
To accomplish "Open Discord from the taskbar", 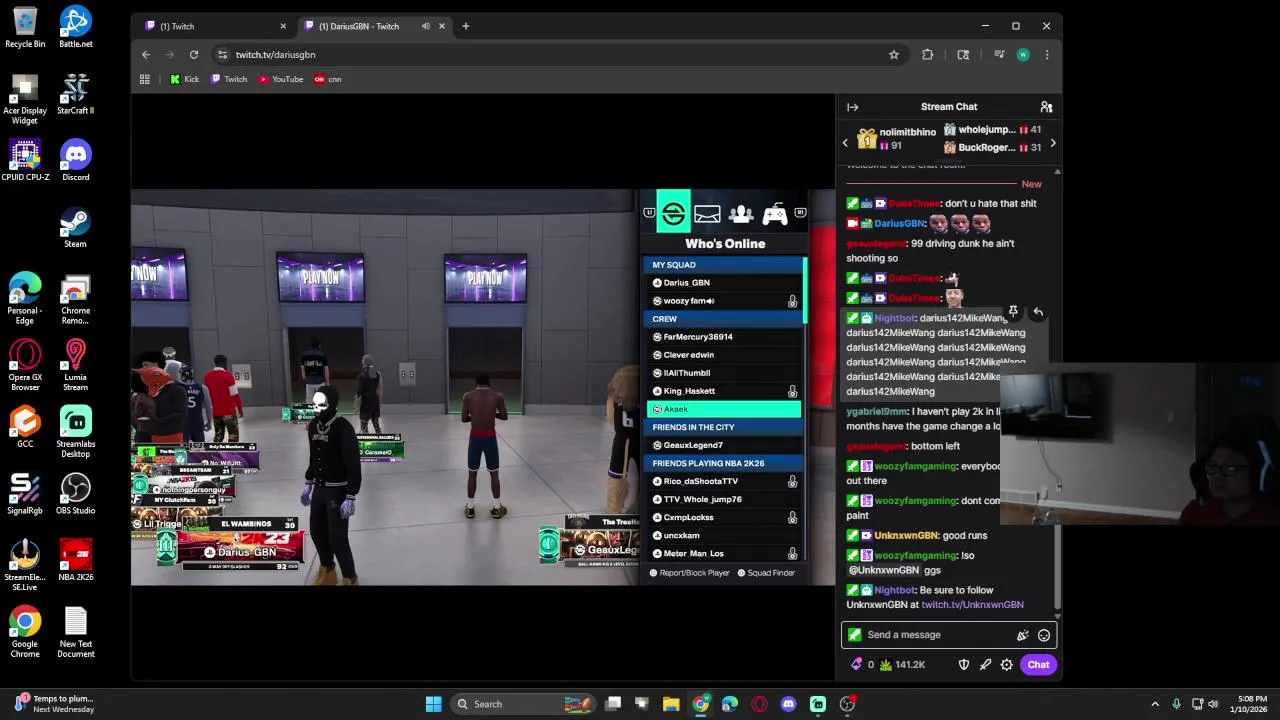I will tap(789, 704).
